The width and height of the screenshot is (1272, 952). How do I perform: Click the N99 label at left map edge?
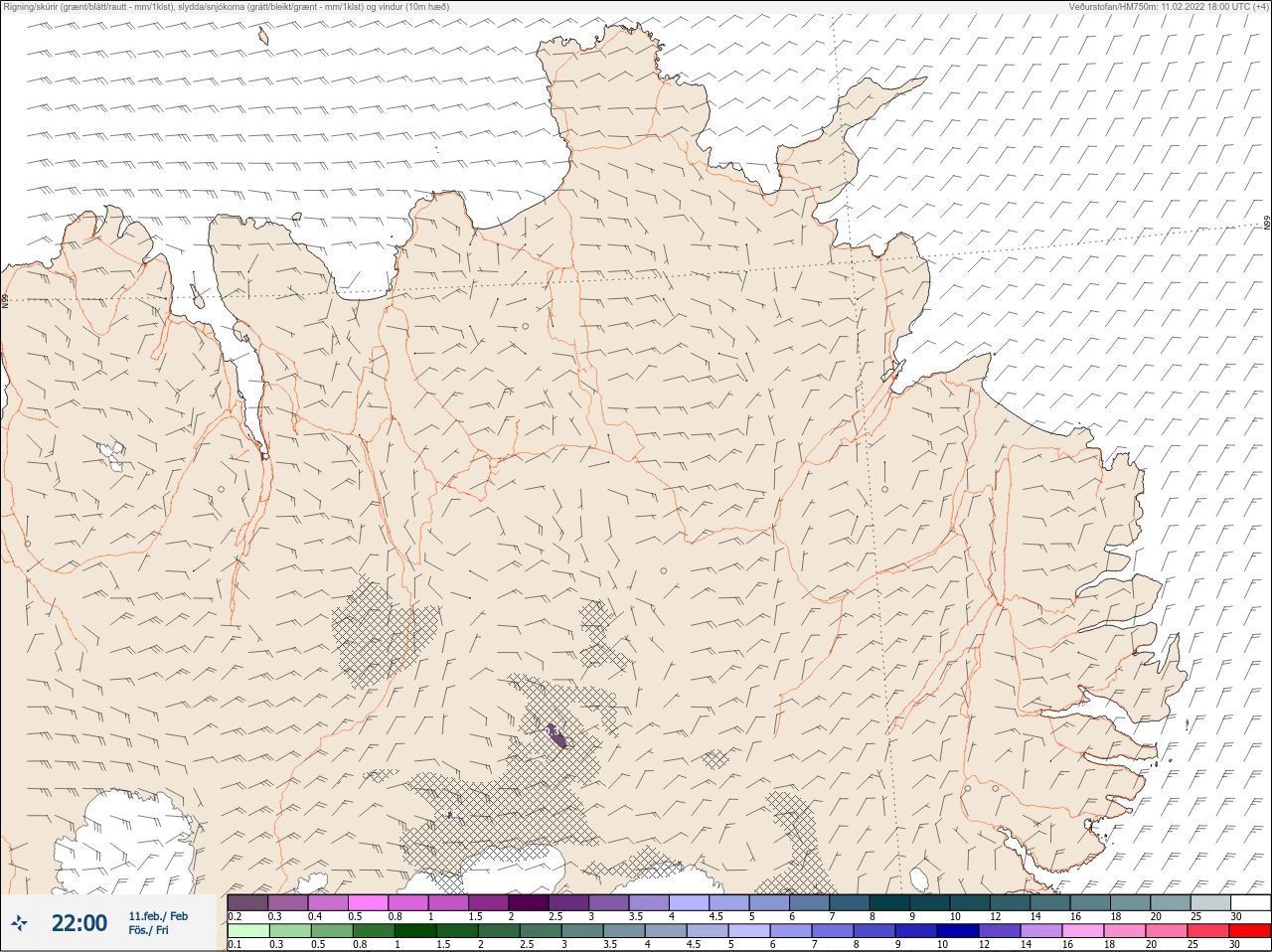[5, 300]
